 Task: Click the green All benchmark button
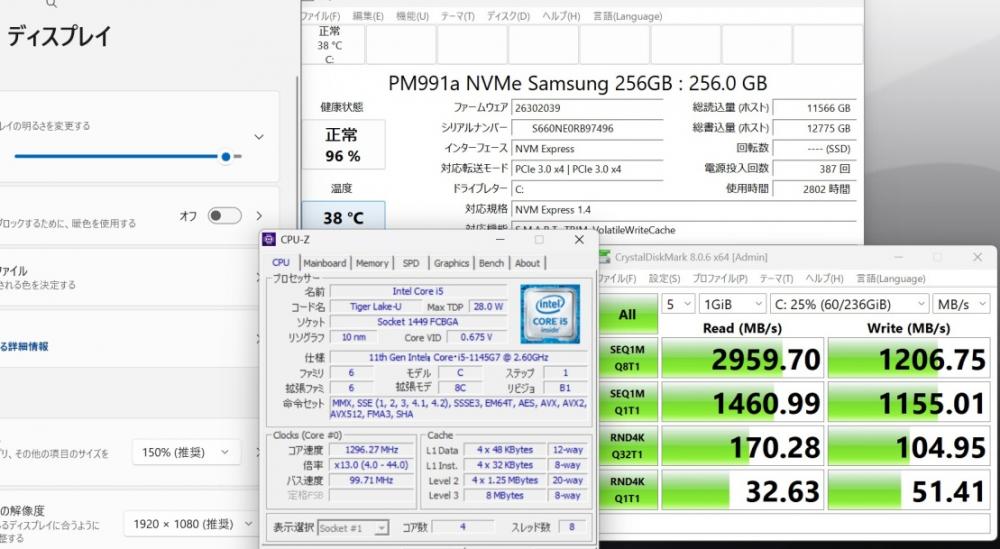628,314
